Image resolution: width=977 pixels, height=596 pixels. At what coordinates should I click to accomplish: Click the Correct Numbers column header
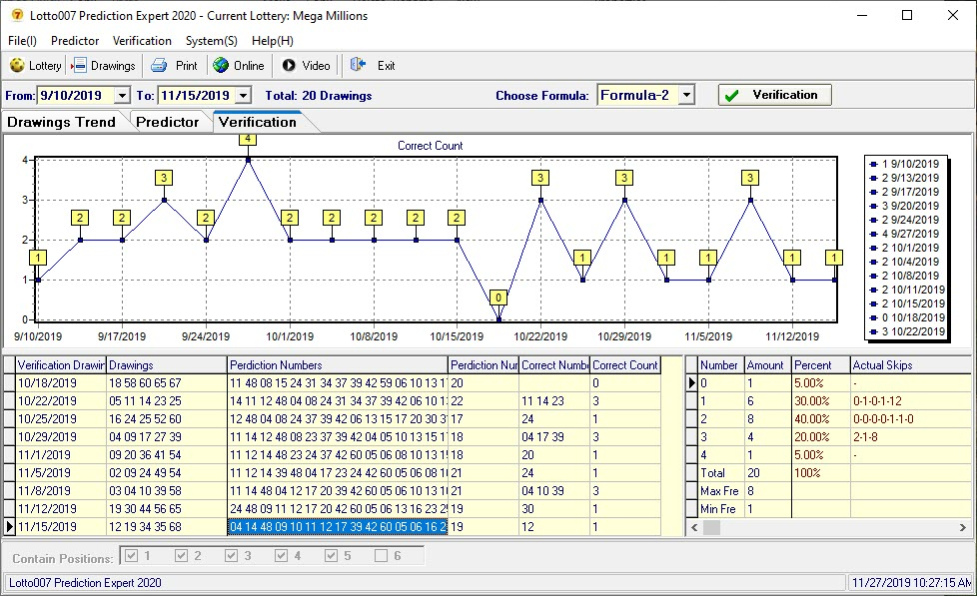(555, 365)
